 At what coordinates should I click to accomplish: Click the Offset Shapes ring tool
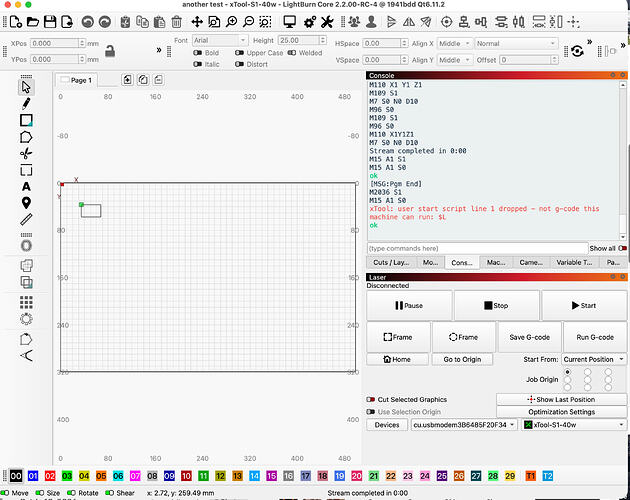click(x=26, y=246)
